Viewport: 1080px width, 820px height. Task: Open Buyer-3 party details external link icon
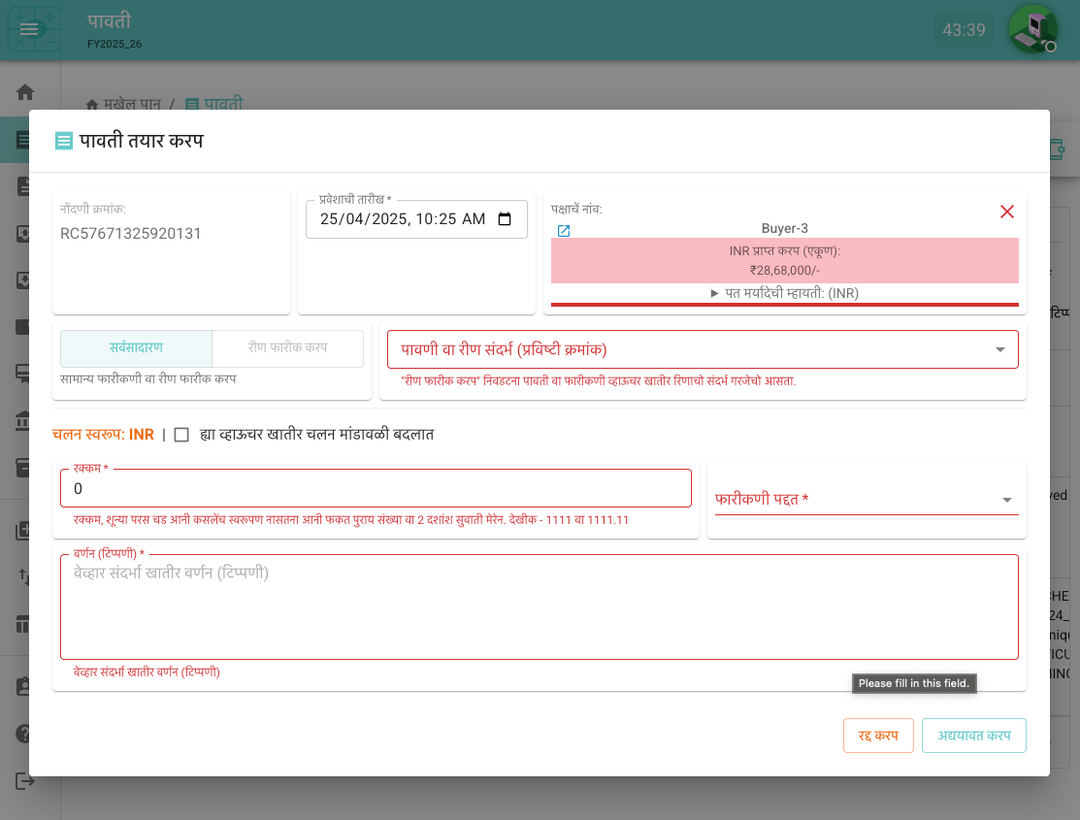[x=563, y=231]
